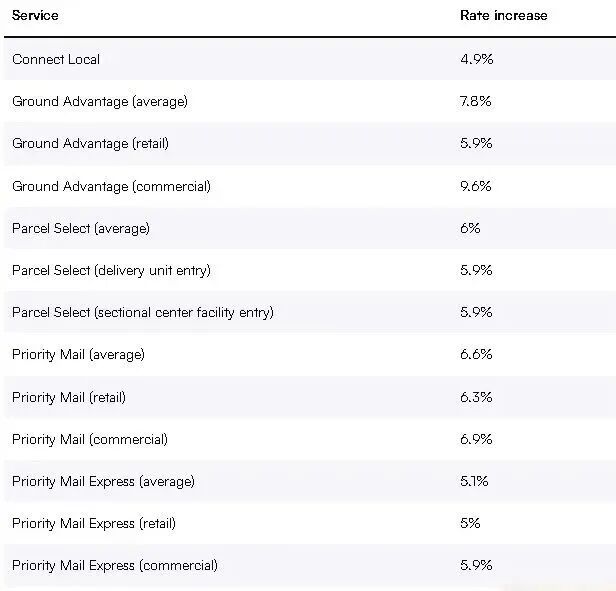Click the 6% rate for Parcel Select
This screenshot has width=616, height=591.
click(x=470, y=228)
